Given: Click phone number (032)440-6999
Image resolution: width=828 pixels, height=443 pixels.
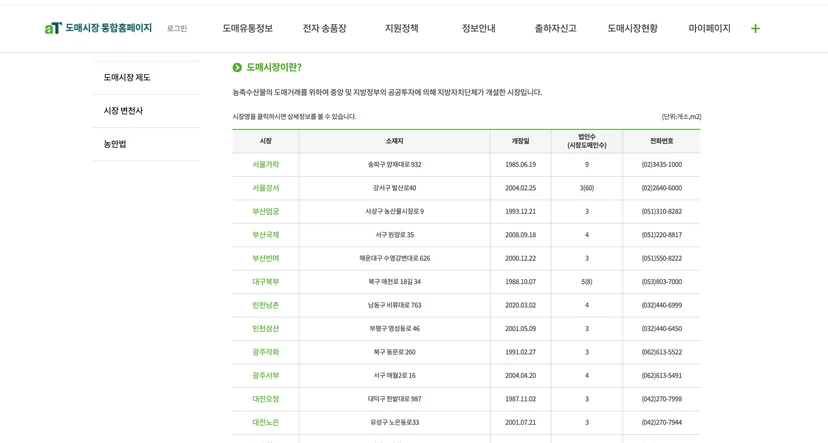Looking at the screenshot, I should tap(662, 305).
